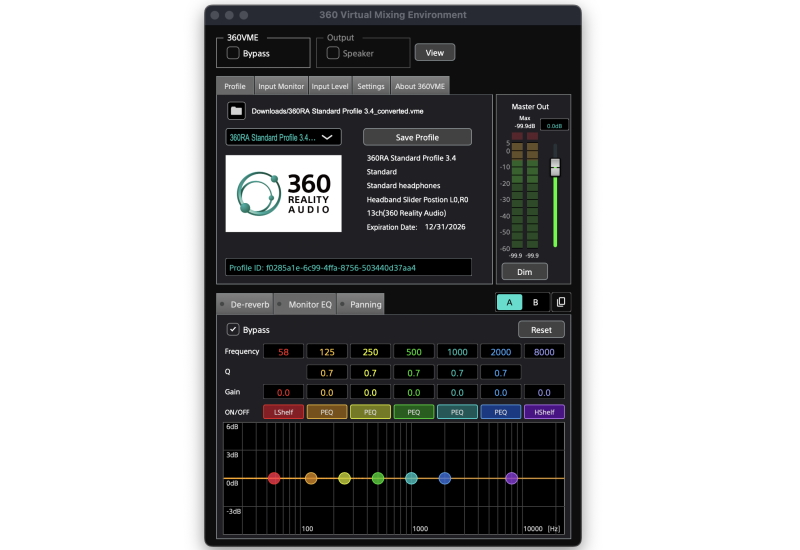Open the Settings tab

370,86
